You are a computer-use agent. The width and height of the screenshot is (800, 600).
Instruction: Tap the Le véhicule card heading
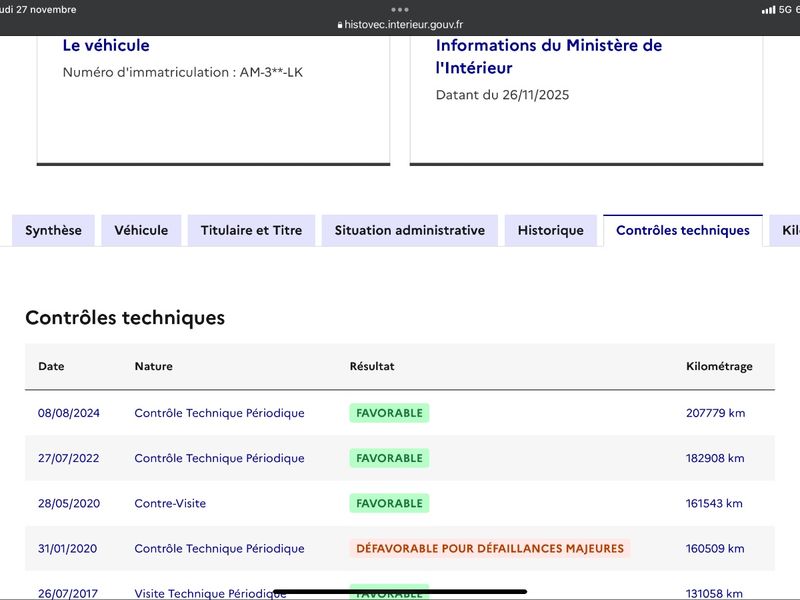[x=106, y=45]
